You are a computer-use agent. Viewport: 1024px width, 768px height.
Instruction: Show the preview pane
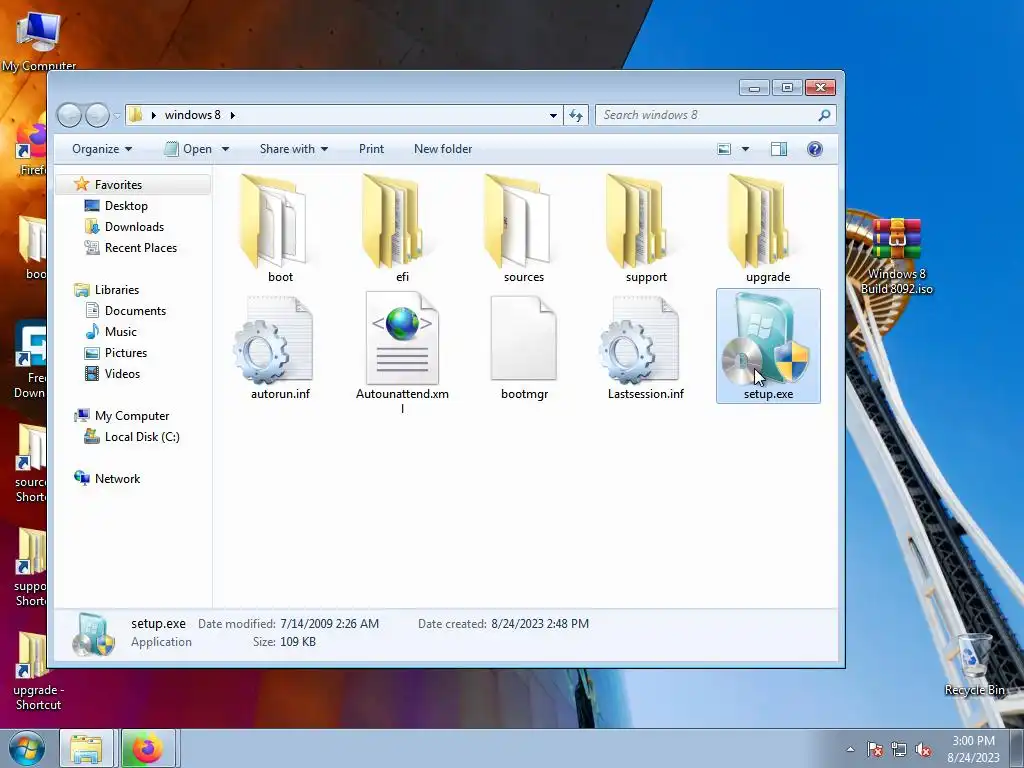[x=778, y=150]
